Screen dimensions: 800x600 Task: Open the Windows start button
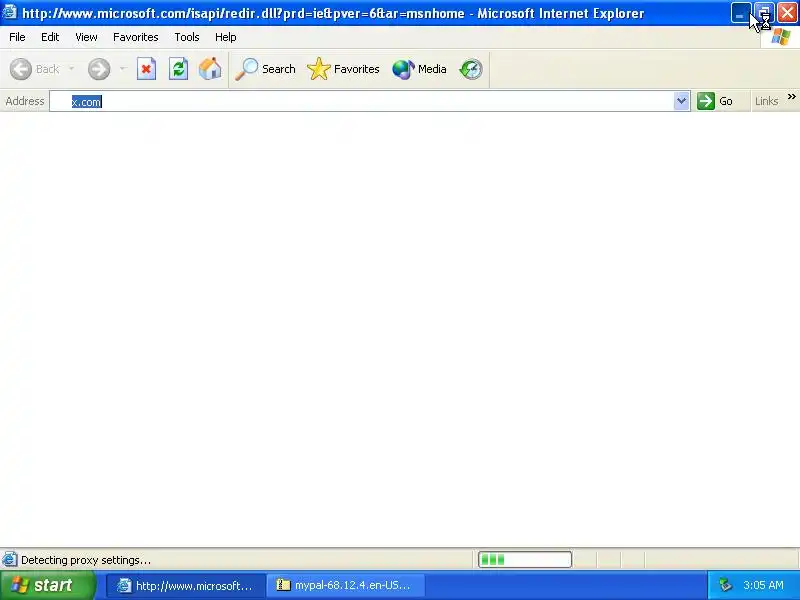pyautogui.click(x=48, y=585)
